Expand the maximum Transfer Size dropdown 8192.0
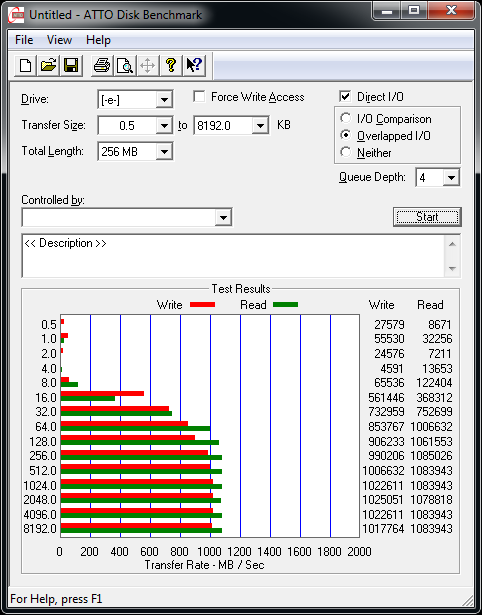This screenshot has height=615, width=482. coord(260,126)
